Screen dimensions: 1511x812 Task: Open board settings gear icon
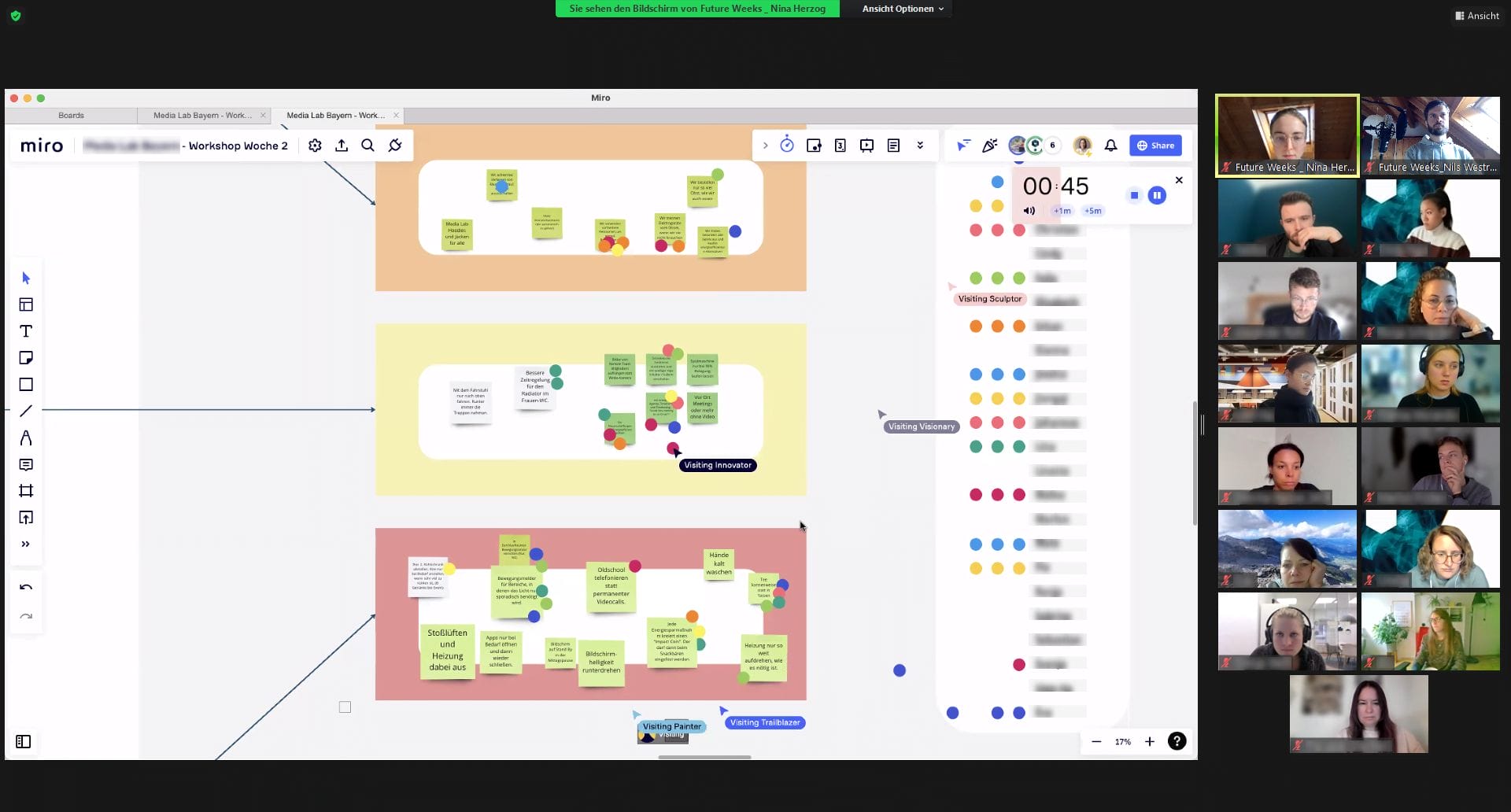[x=315, y=146]
